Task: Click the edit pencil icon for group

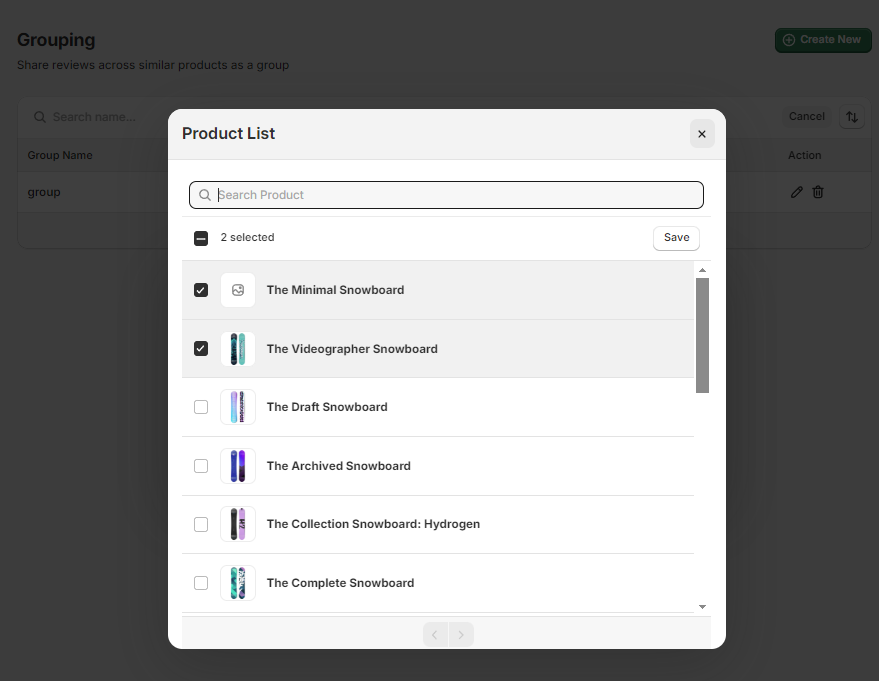Action: [x=797, y=192]
